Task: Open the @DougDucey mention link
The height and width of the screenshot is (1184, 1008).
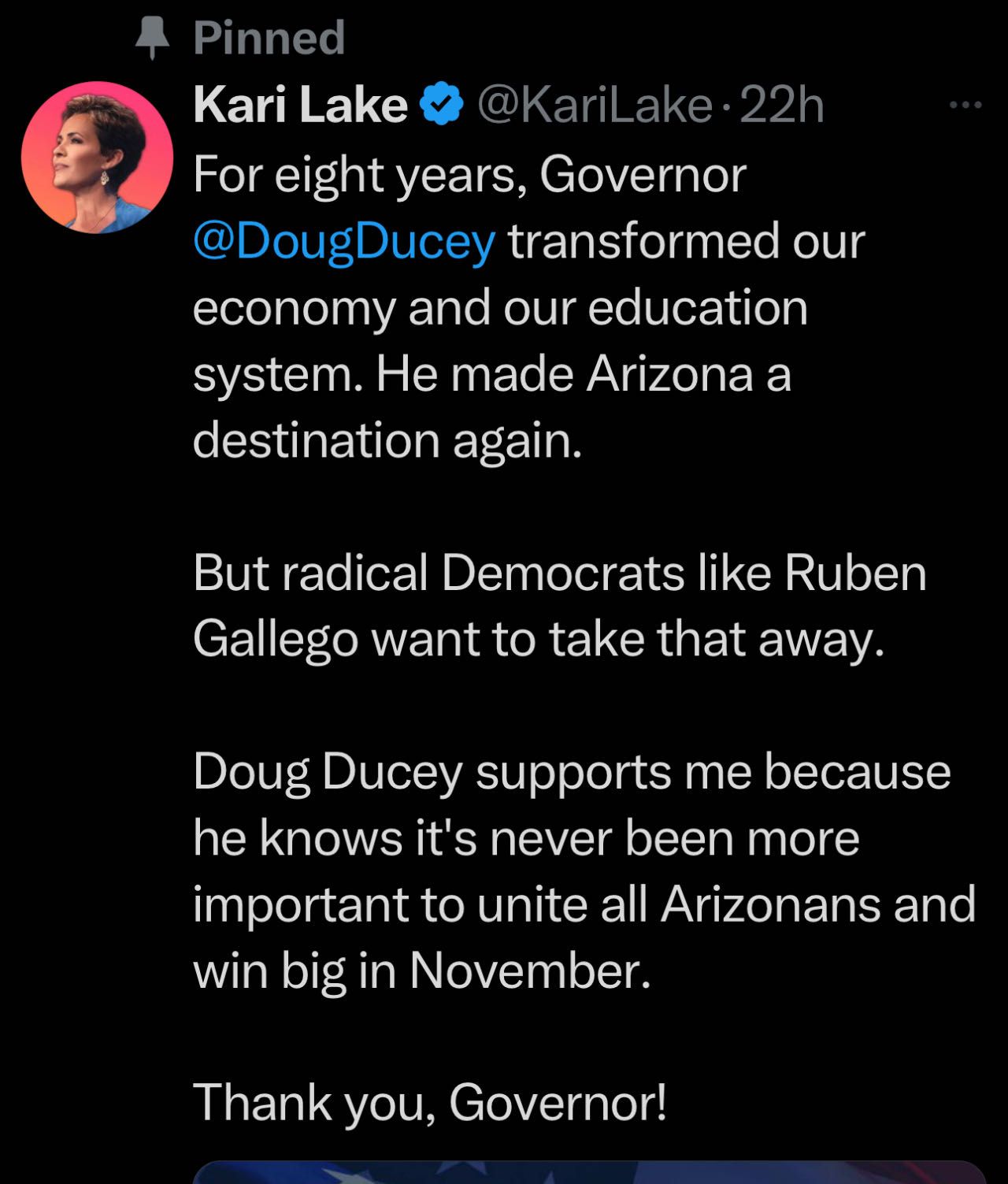Action: (344, 242)
